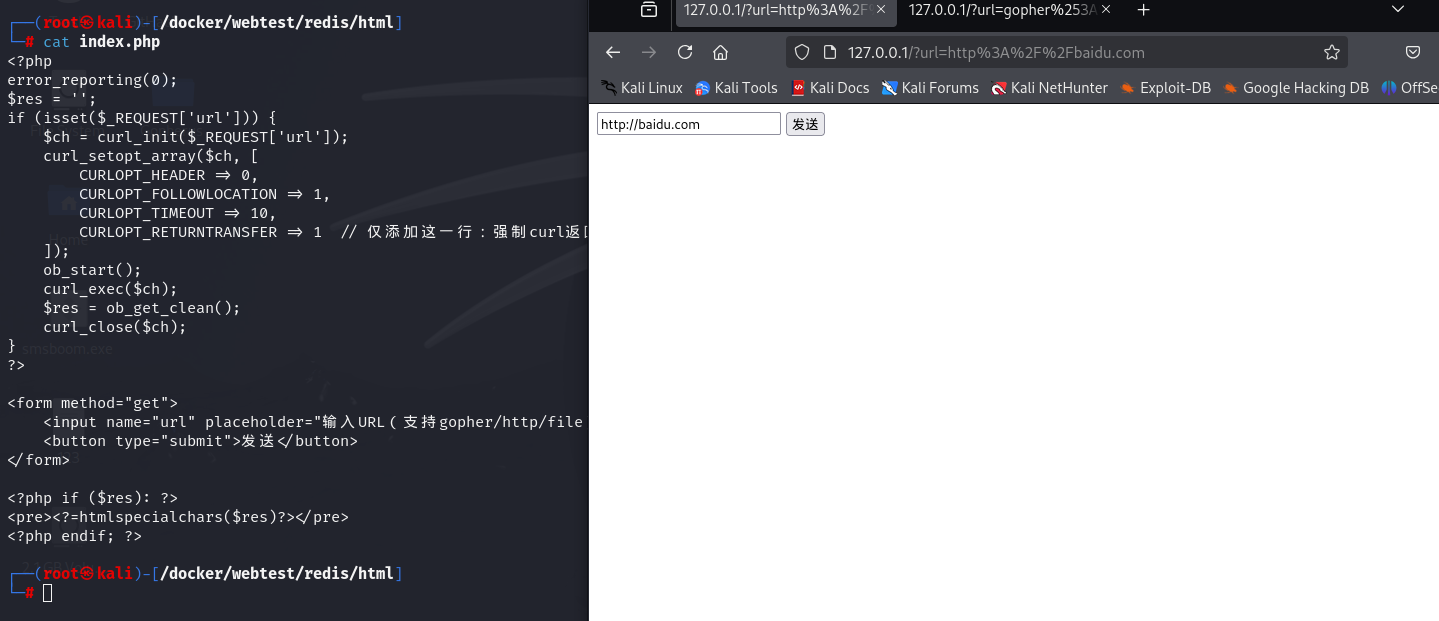This screenshot has height=621, width=1439.
Task: Expand the list all tabs chevron
Action: pyautogui.click(x=1398, y=10)
